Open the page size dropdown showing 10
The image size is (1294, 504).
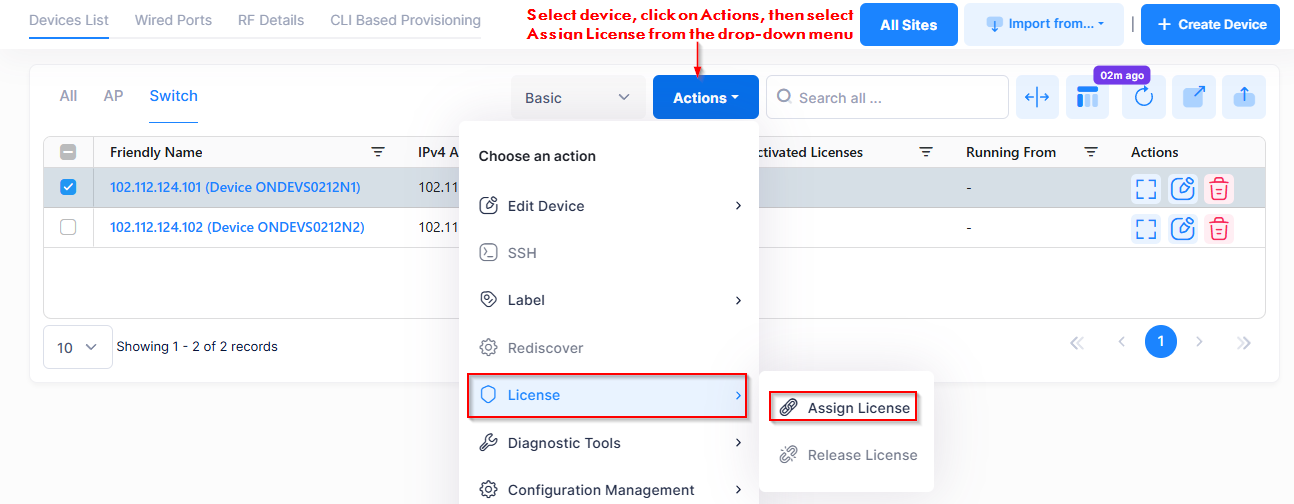77,347
